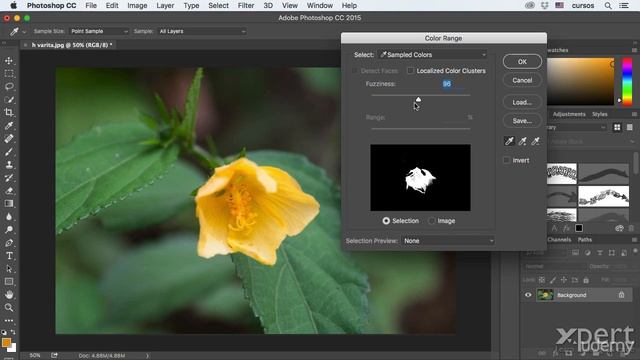Select the Move tool

[9, 60]
